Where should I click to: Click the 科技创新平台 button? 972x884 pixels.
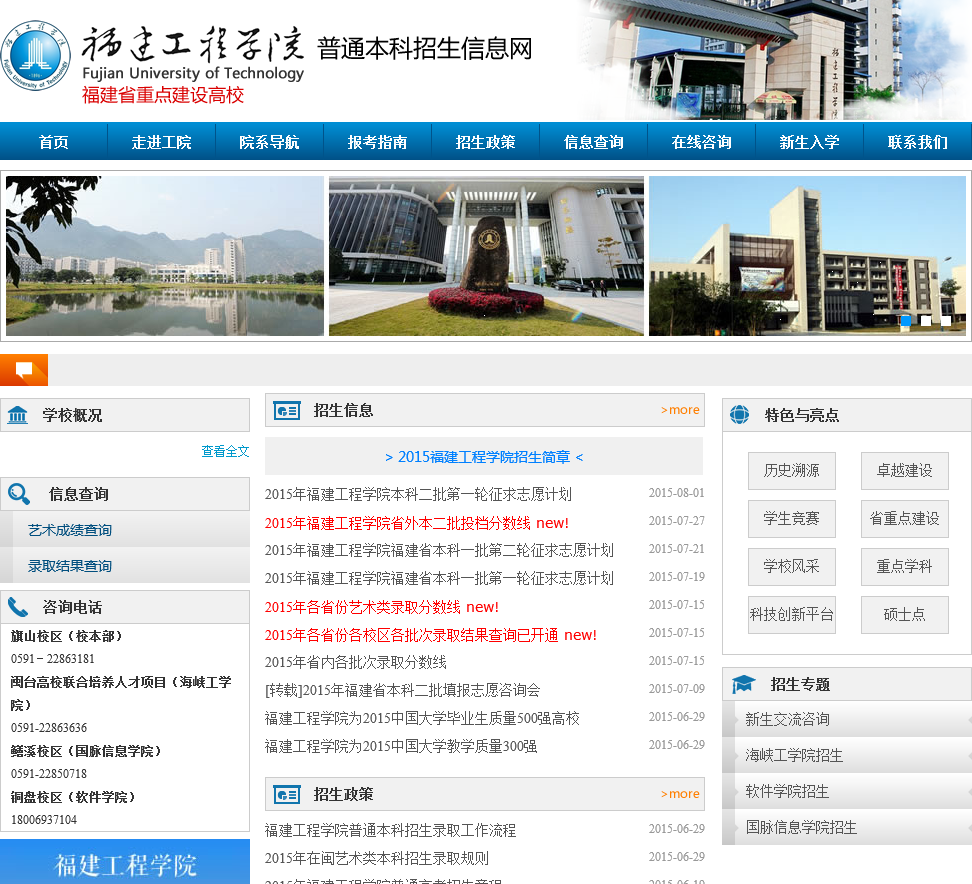click(x=792, y=614)
